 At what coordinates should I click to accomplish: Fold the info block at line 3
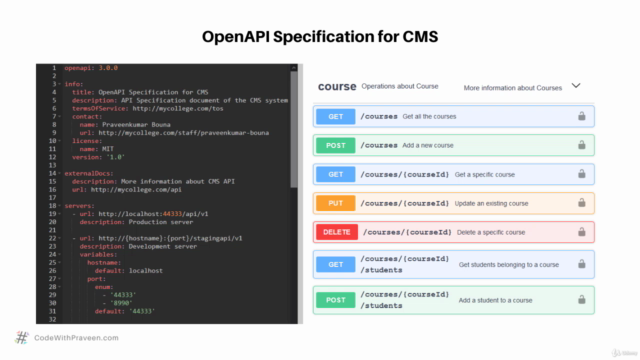(x=60, y=84)
